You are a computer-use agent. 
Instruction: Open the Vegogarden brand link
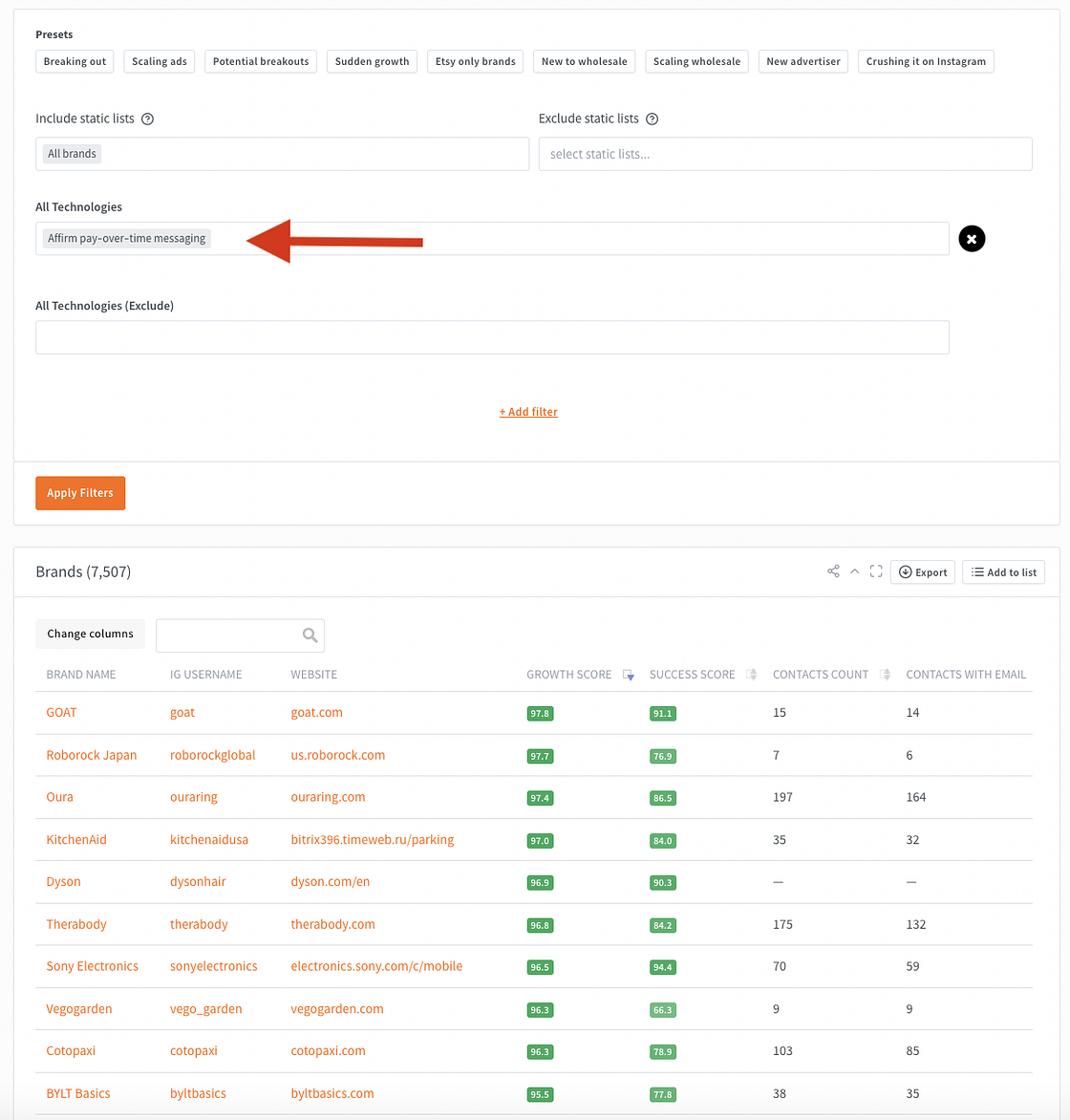(79, 1009)
